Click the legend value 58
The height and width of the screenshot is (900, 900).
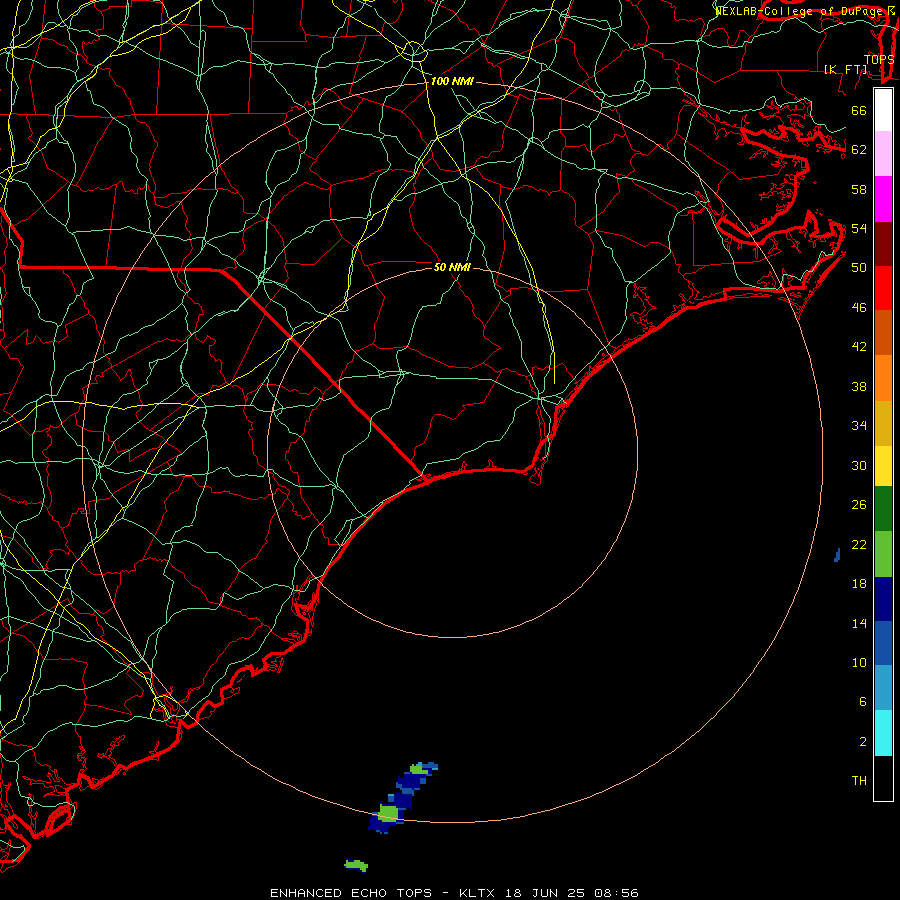pyautogui.click(x=859, y=189)
